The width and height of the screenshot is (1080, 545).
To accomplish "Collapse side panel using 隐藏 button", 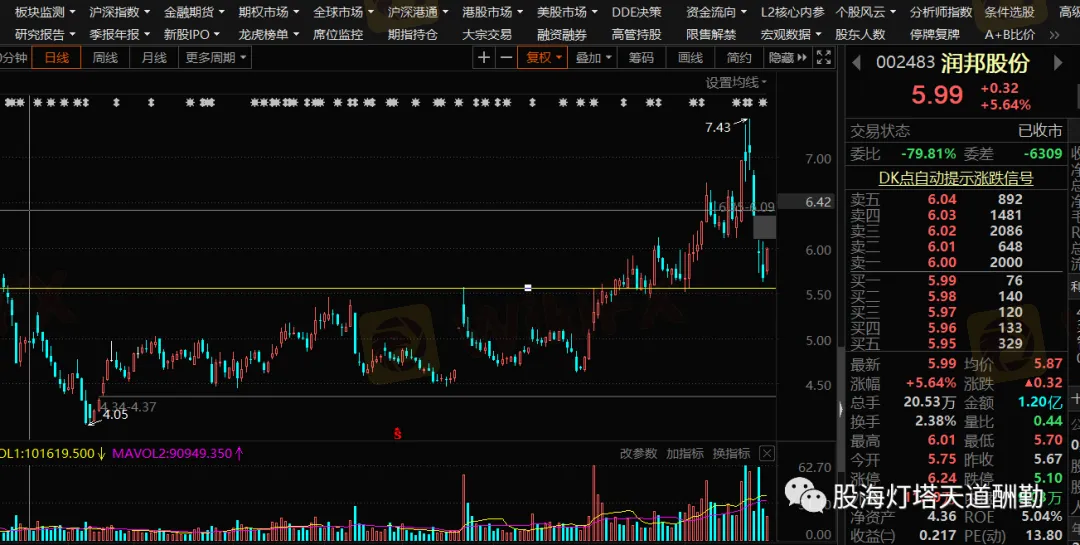I will [x=781, y=58].
